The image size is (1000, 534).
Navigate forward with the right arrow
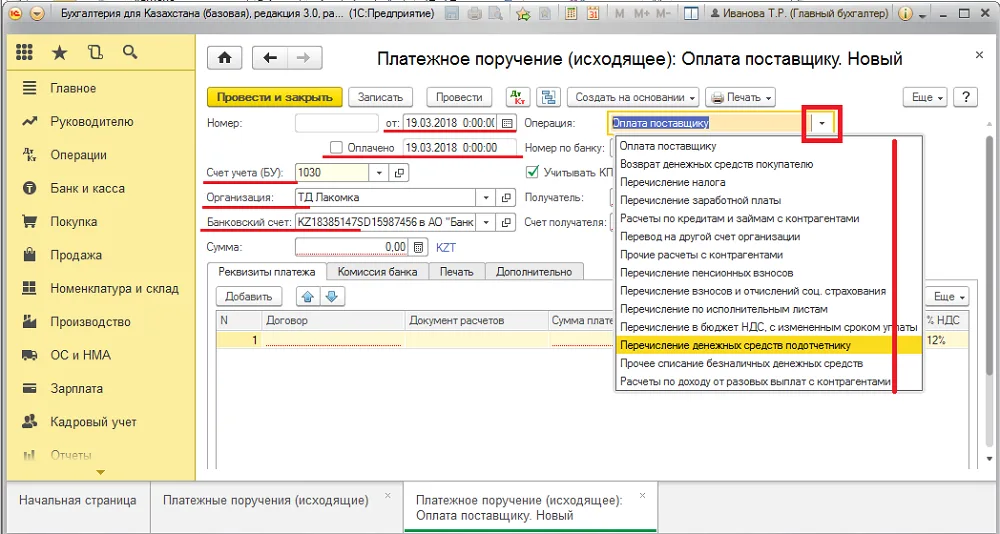(305, 58)
